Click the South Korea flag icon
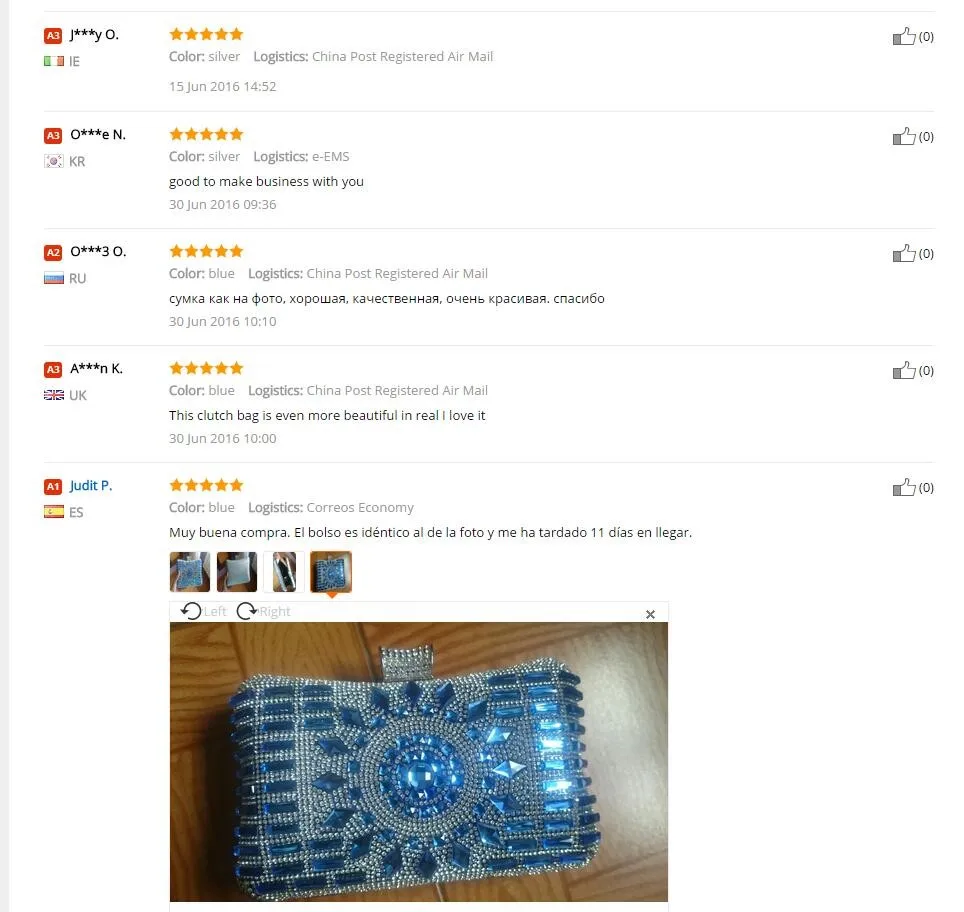964x912 pixels. click(53, 161)
